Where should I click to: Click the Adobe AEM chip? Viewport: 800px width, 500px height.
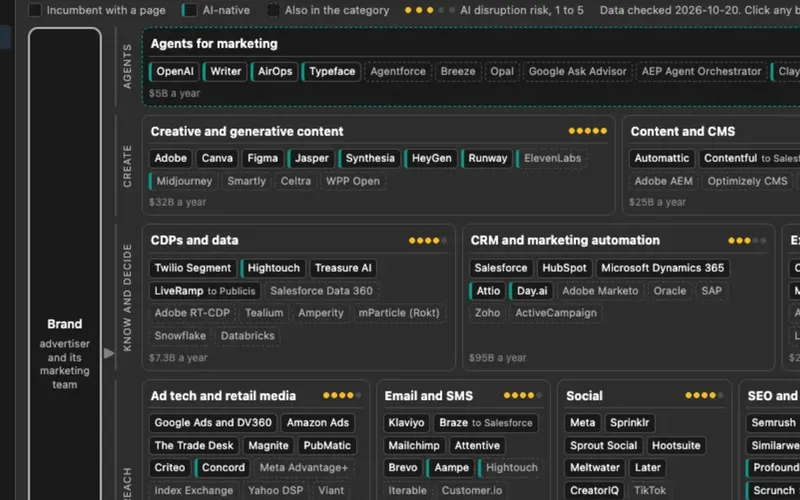[x=663, y=181]
